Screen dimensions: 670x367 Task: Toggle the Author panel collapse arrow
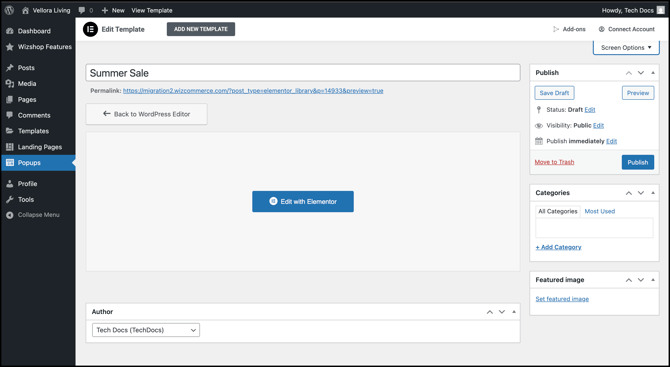(x=514, y=312)
